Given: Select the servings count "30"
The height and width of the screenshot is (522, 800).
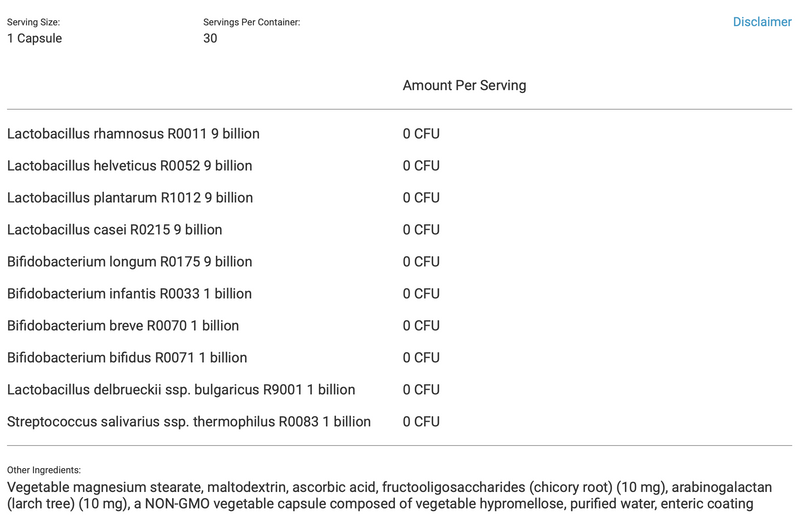Looking at the screenshot, I should click(x=210, y=39).
